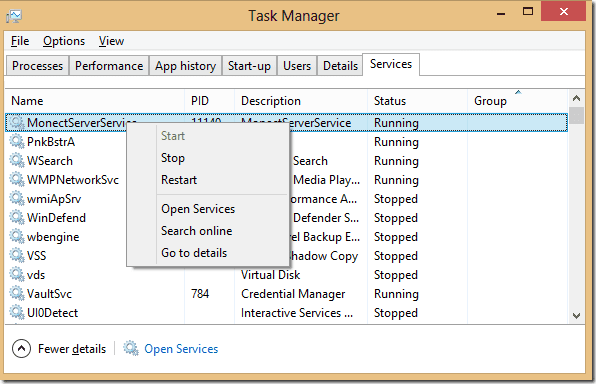Click the gear icon beside UI0Detect

(17, 313)
